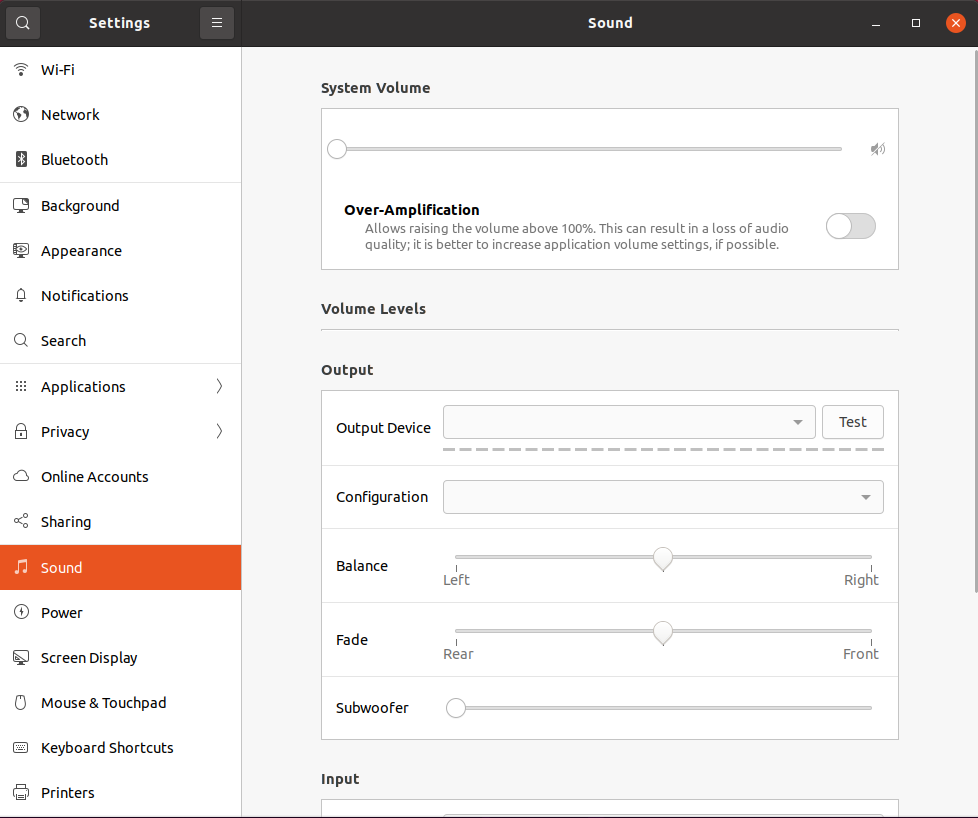The image size is (978, 818).
Task: Click the System Volume slider handle
Action: click(x=337, y=149)
